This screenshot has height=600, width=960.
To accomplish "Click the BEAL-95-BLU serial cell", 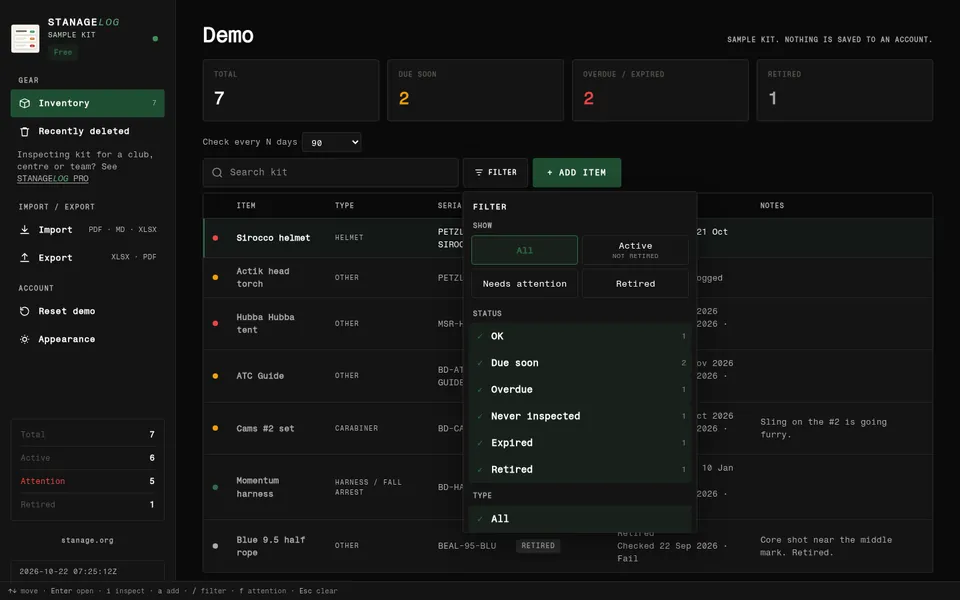I will tap(467, 546).
